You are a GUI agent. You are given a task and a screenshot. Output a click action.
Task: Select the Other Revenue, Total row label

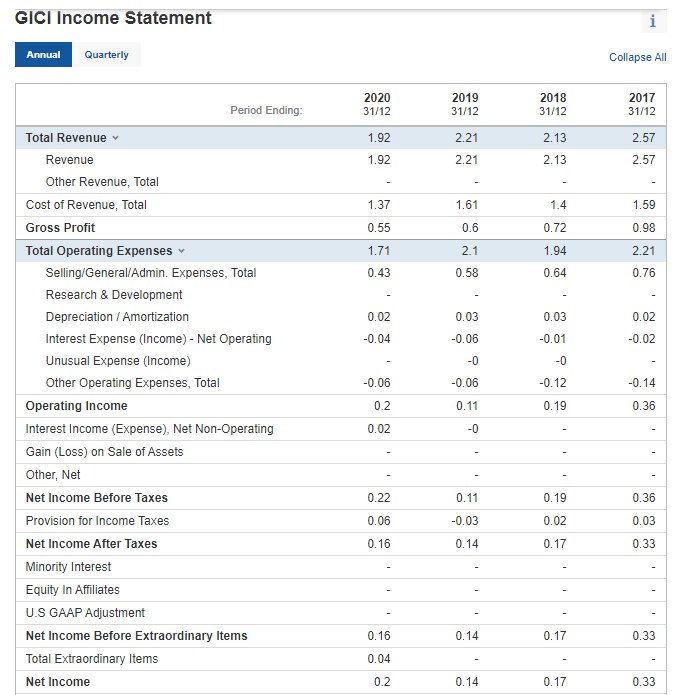point(102,182)
